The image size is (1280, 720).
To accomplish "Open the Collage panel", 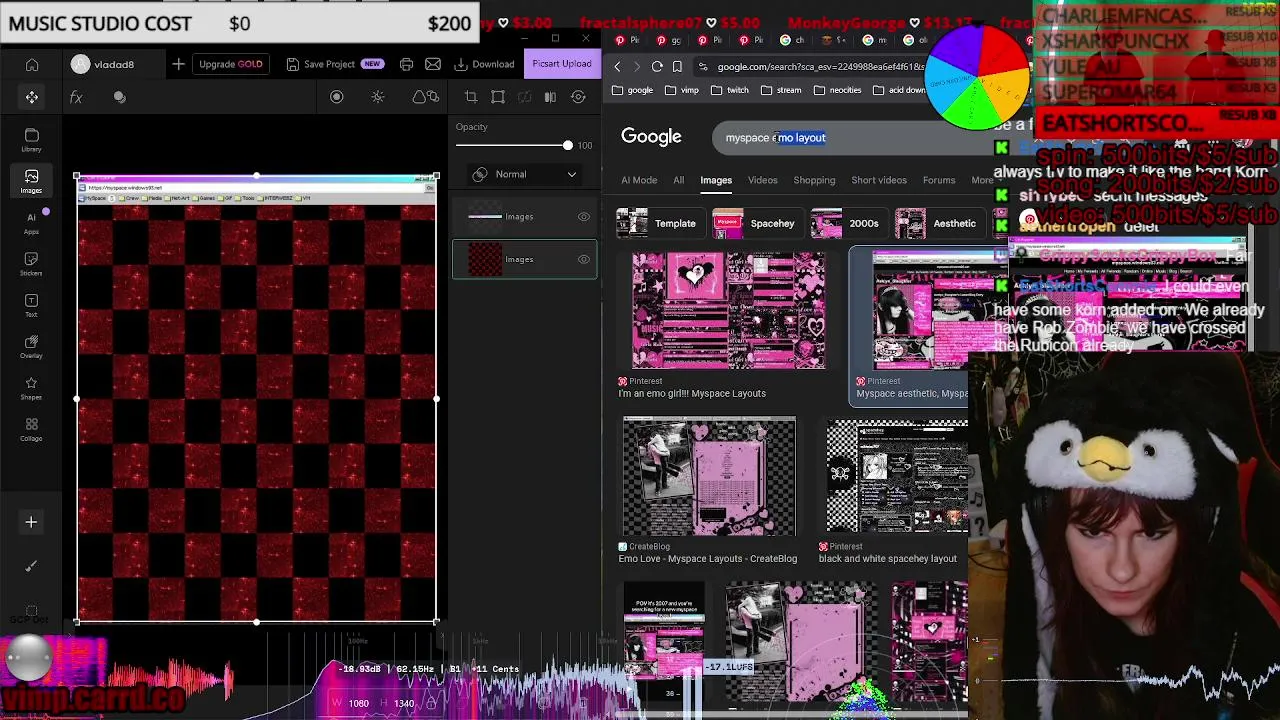I will [x=32, y=429].
